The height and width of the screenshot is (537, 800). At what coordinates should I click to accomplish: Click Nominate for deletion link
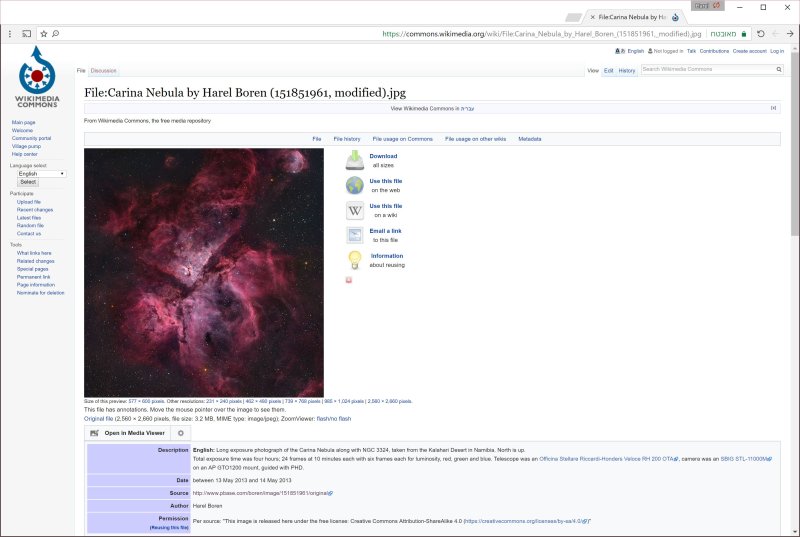[x=40, y=293]
